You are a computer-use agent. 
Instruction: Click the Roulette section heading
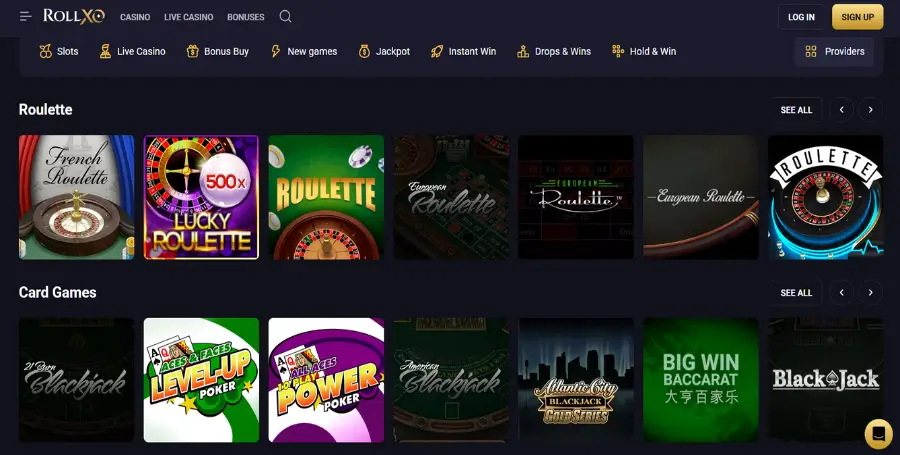pos(46,110)
